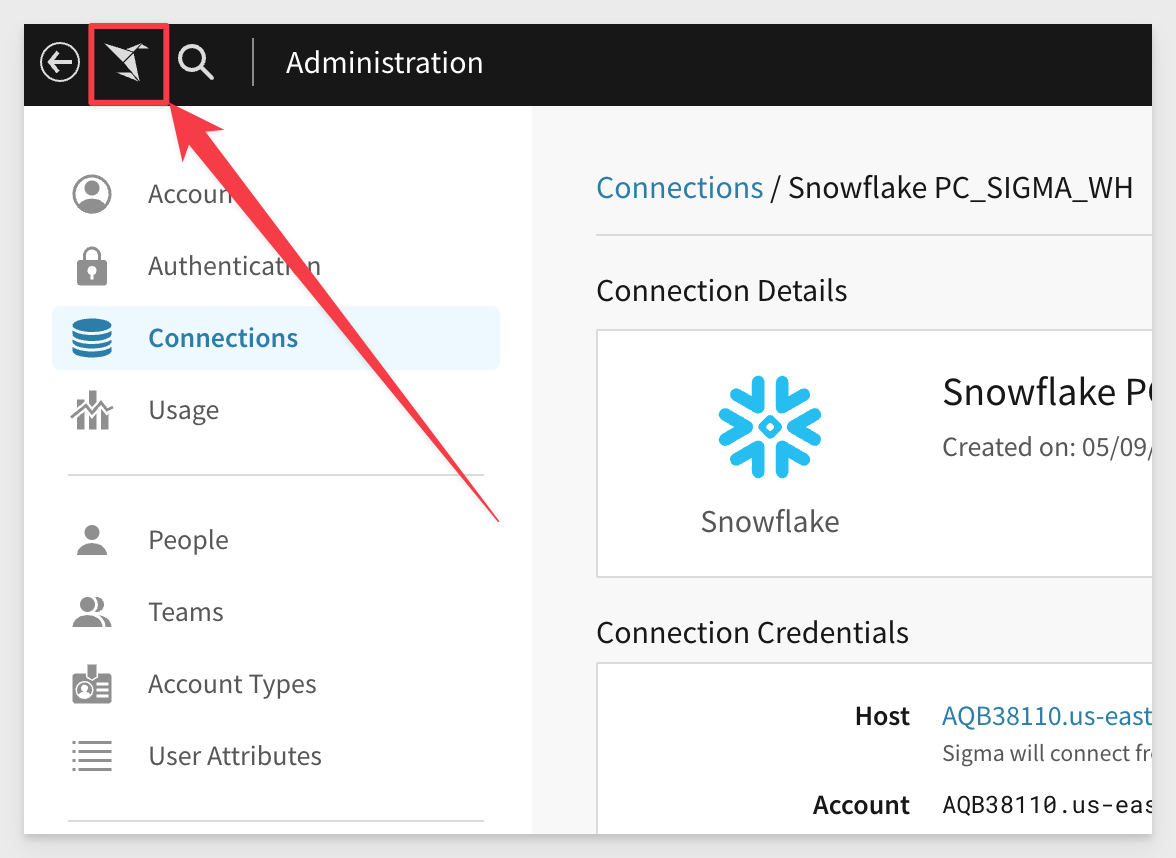Open Sigma home via bird logo
This screenshot has height=858, width=1176.
click(x=128, y=63)
